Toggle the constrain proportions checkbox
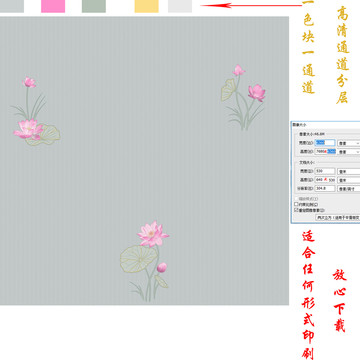The width and height of the screenshot is (360, 360). pos(296,204)
